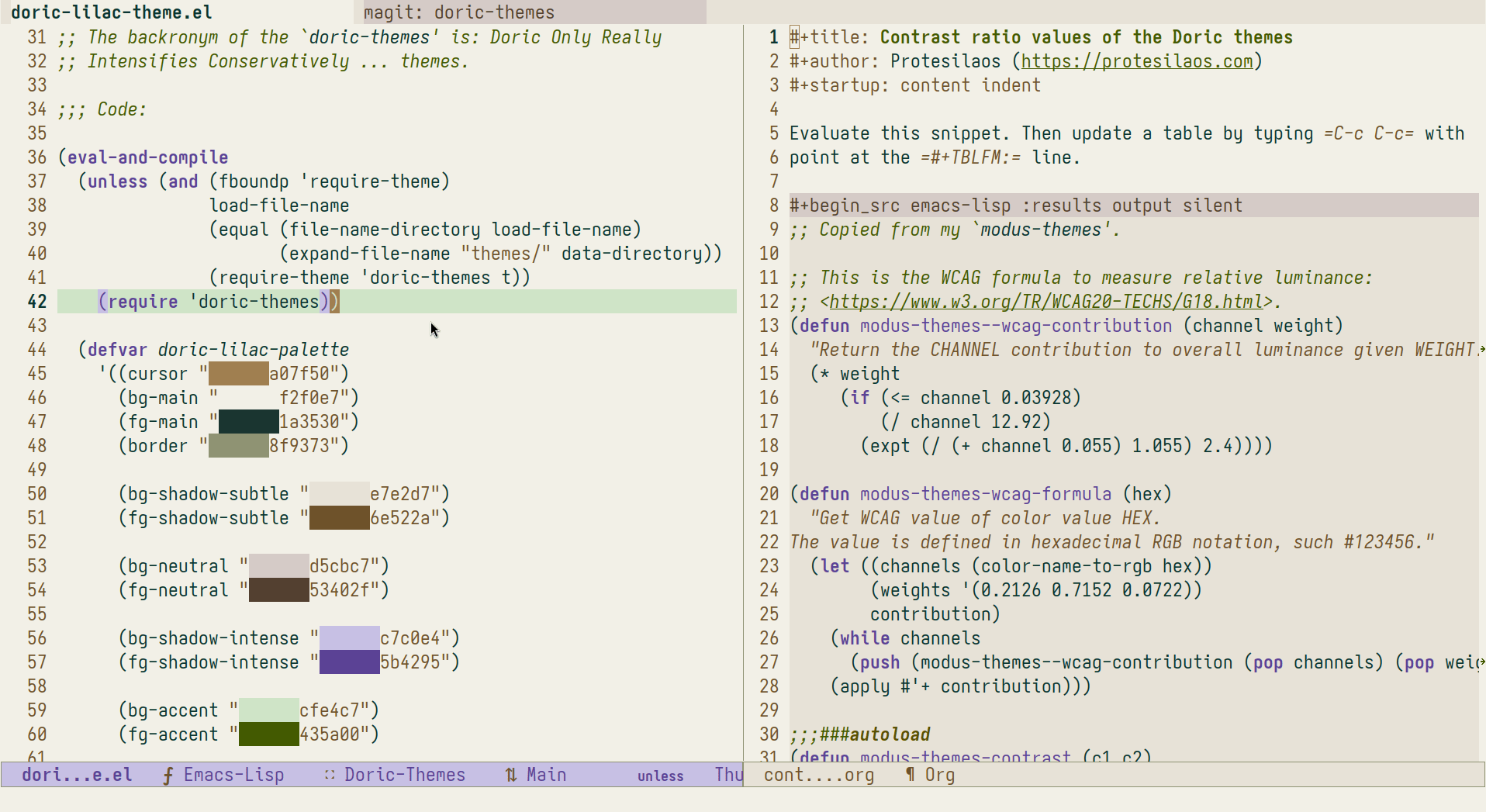The height and width of the screenshot is (812, 1486).
Task: Click the #+startup: content indent line
Action: pyautogui.click(x=915, y=85)
